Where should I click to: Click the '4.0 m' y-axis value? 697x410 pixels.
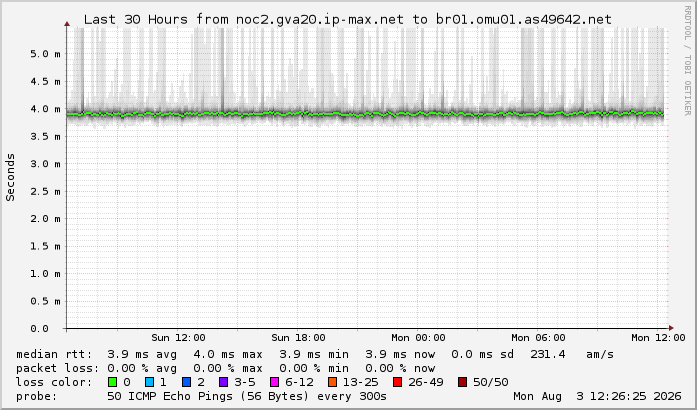point(45,109)
